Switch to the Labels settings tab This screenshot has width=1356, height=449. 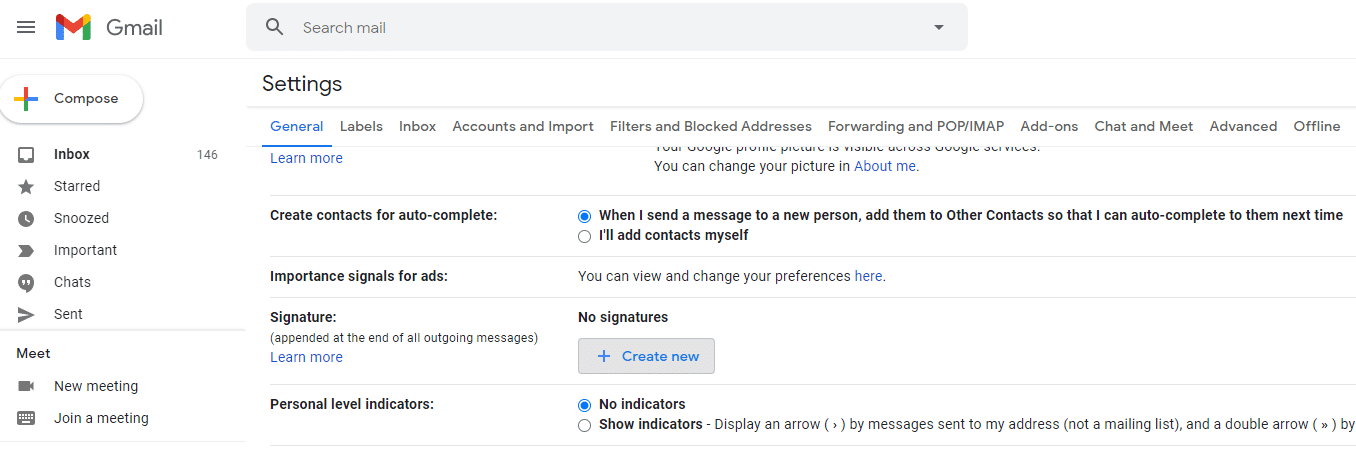361,127
